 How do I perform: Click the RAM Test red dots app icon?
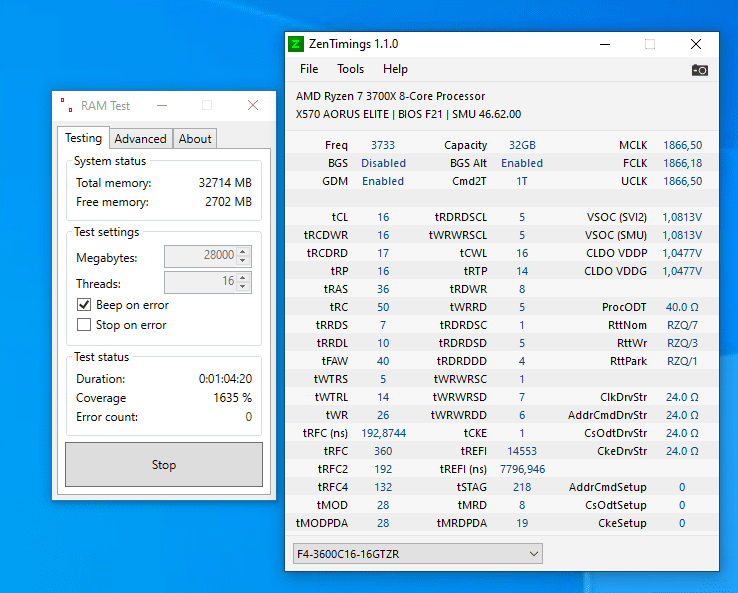(66, 105)
